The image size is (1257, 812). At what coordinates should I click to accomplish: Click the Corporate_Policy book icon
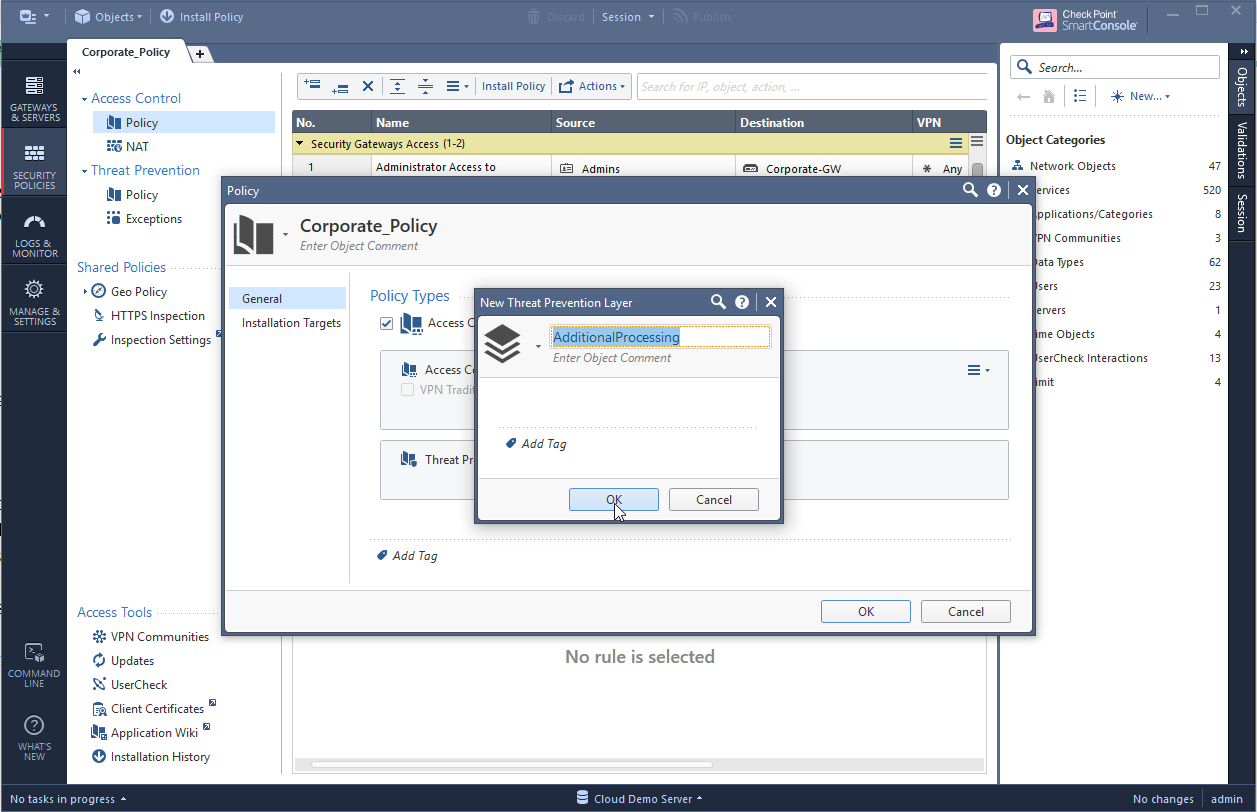253,234
